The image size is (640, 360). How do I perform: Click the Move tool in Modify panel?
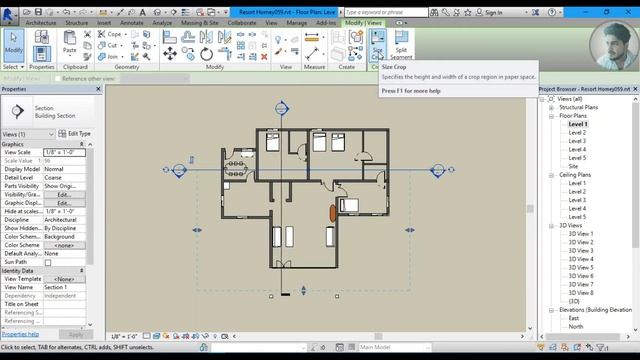tap(170, 54)
